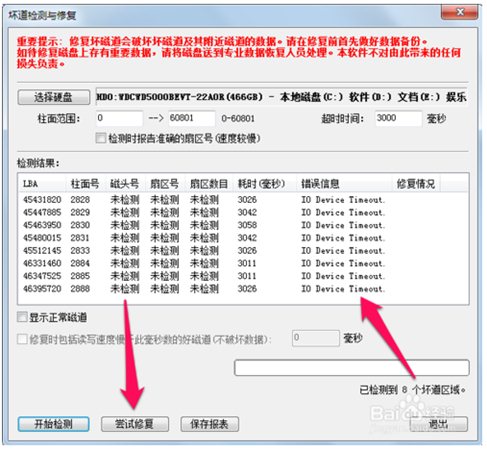This screenshot has width=487, height=450.
Task: Click the empty progress bar
Action: 352,368
